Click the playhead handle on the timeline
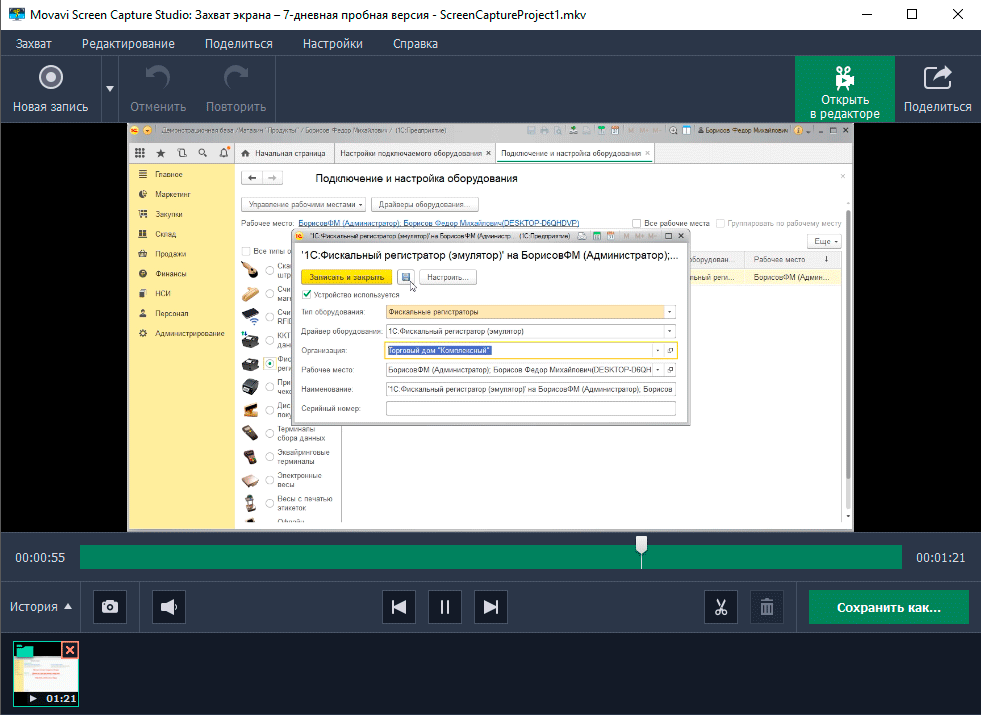Screen dimensions: 981x715 click(x=642, y=544)
